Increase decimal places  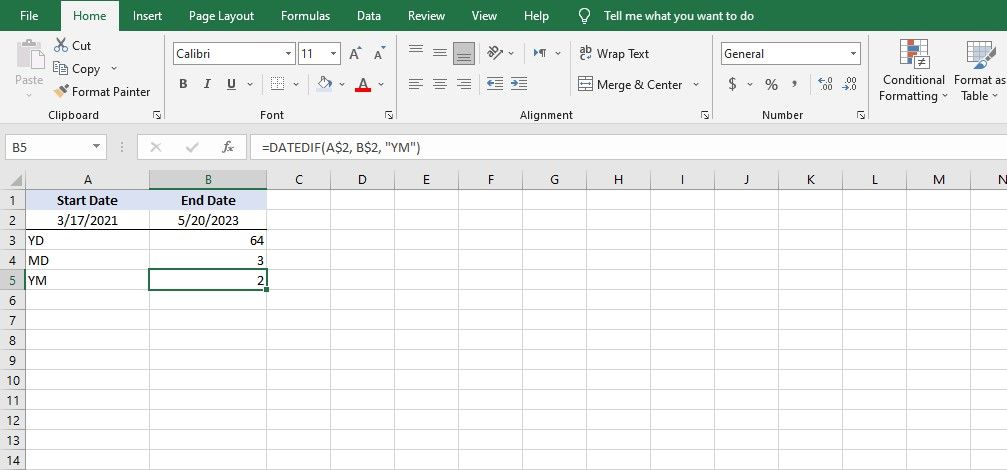click(825, 84)
